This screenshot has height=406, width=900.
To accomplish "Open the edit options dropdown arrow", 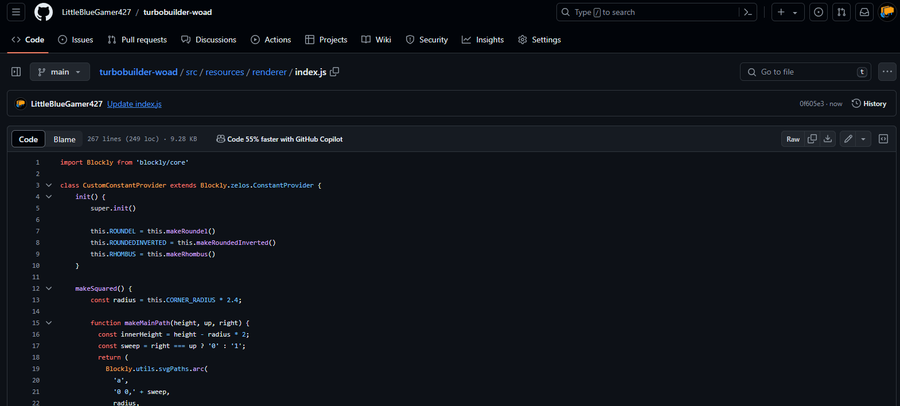I will tap(863, 139).
